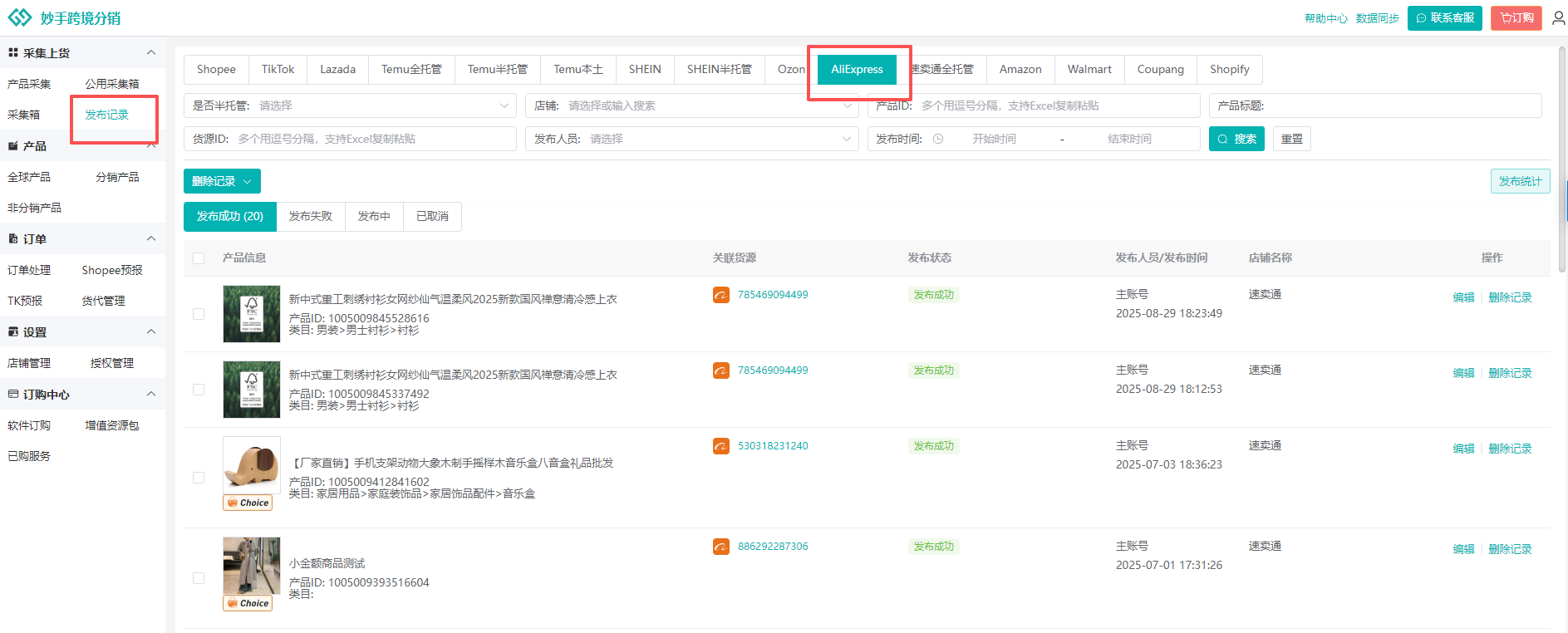Image resolution: width=1568 pixels, height=633 pixels.
Task: Click the orange 1688 source icon beside 530318231240
Action: click(x=720, y=446)
